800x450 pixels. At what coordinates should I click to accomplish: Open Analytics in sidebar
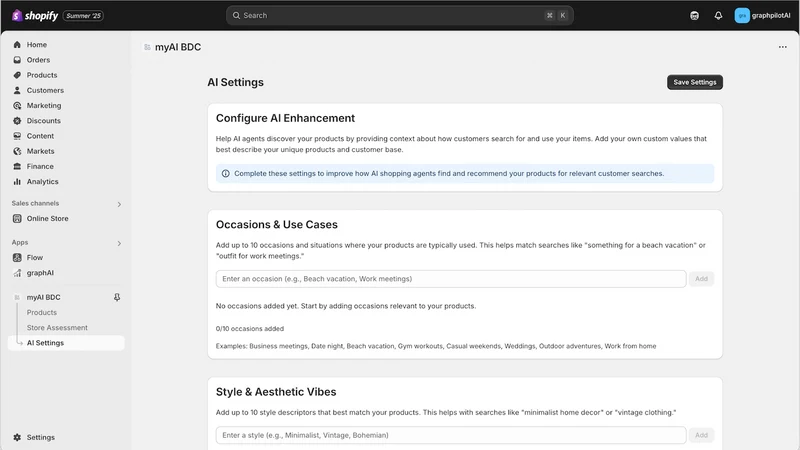[x=43, y=182]
